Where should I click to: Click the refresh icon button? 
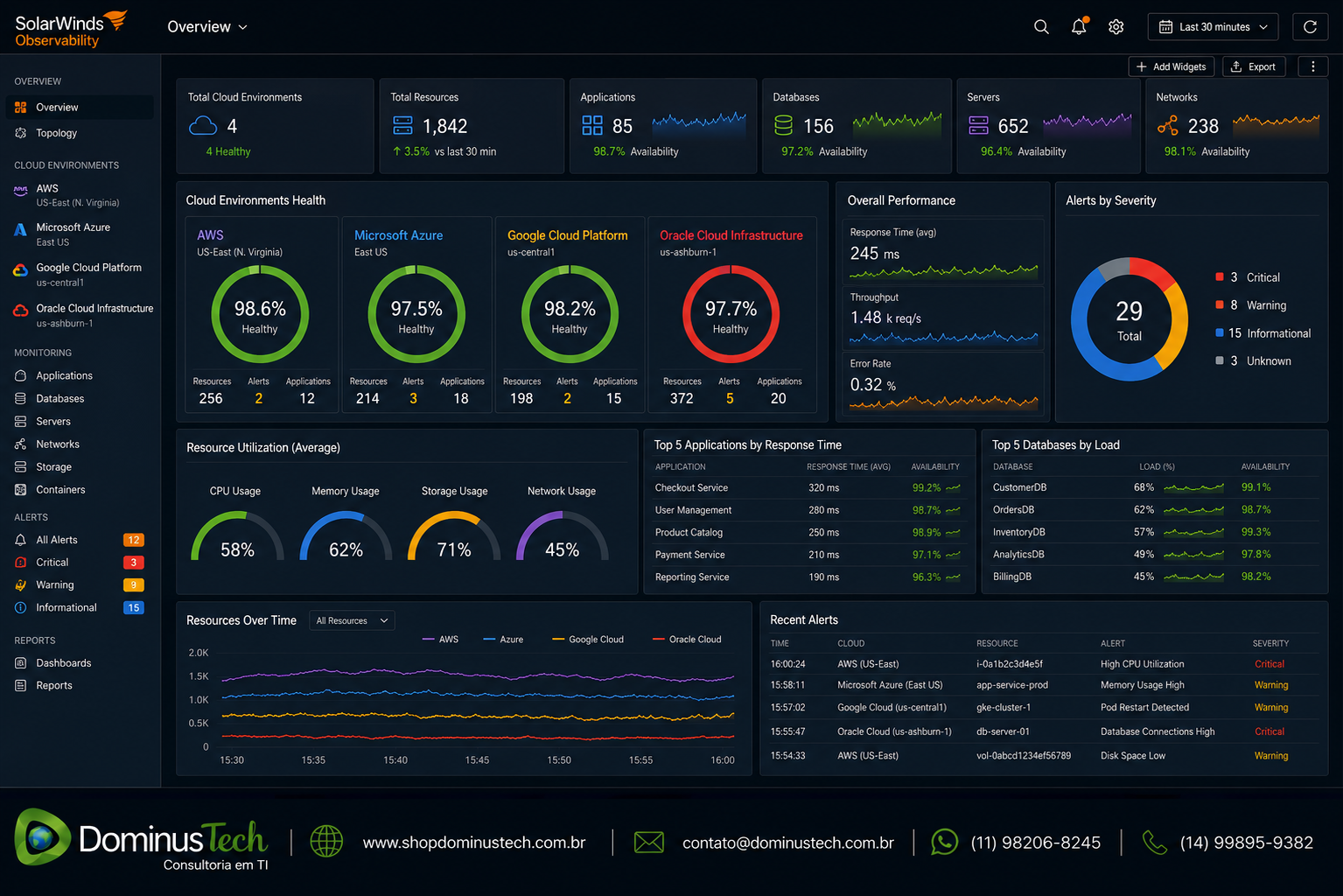(x=1310, y=27)
